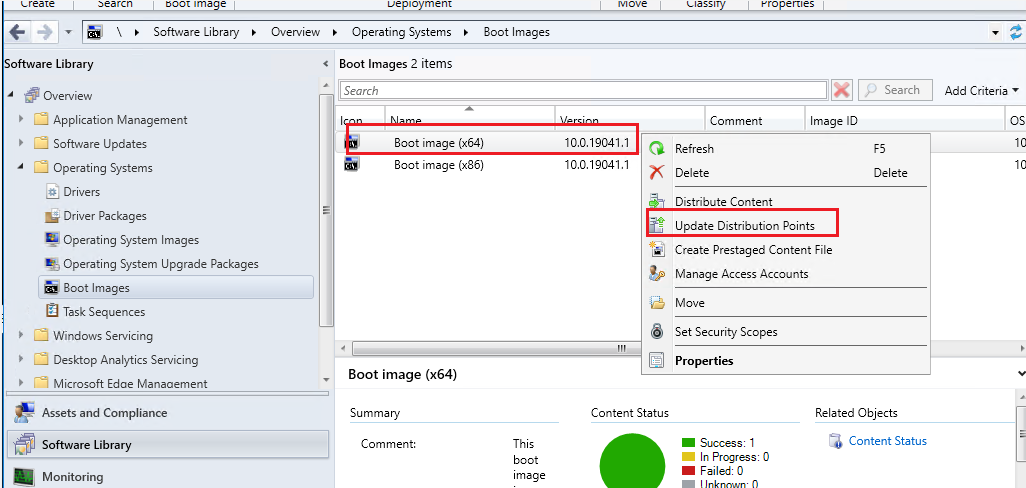This screenshot has width=1026, height=488.
Task: Click the forward navigation arrow
Action: pos(44,32)
